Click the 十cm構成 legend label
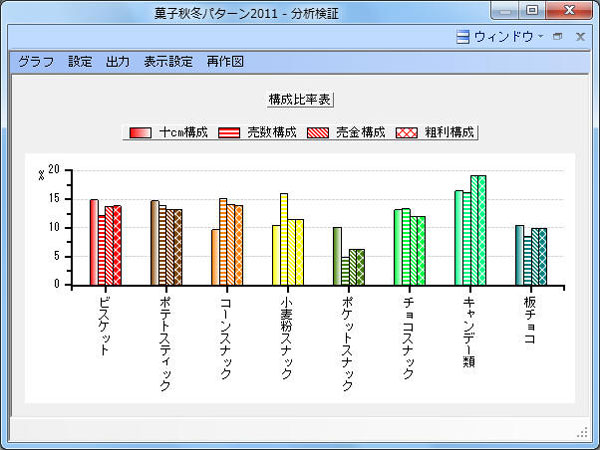 click(x=183, y=132)
